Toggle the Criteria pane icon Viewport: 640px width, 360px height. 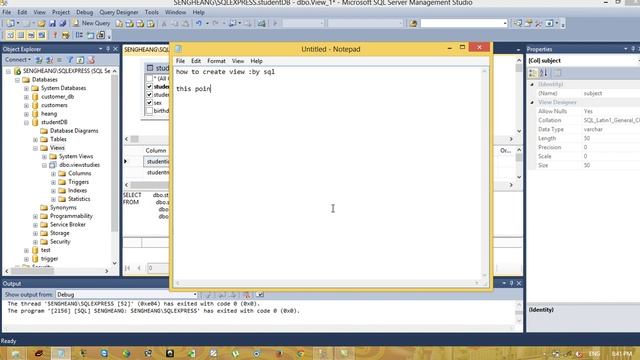(21, 36)
